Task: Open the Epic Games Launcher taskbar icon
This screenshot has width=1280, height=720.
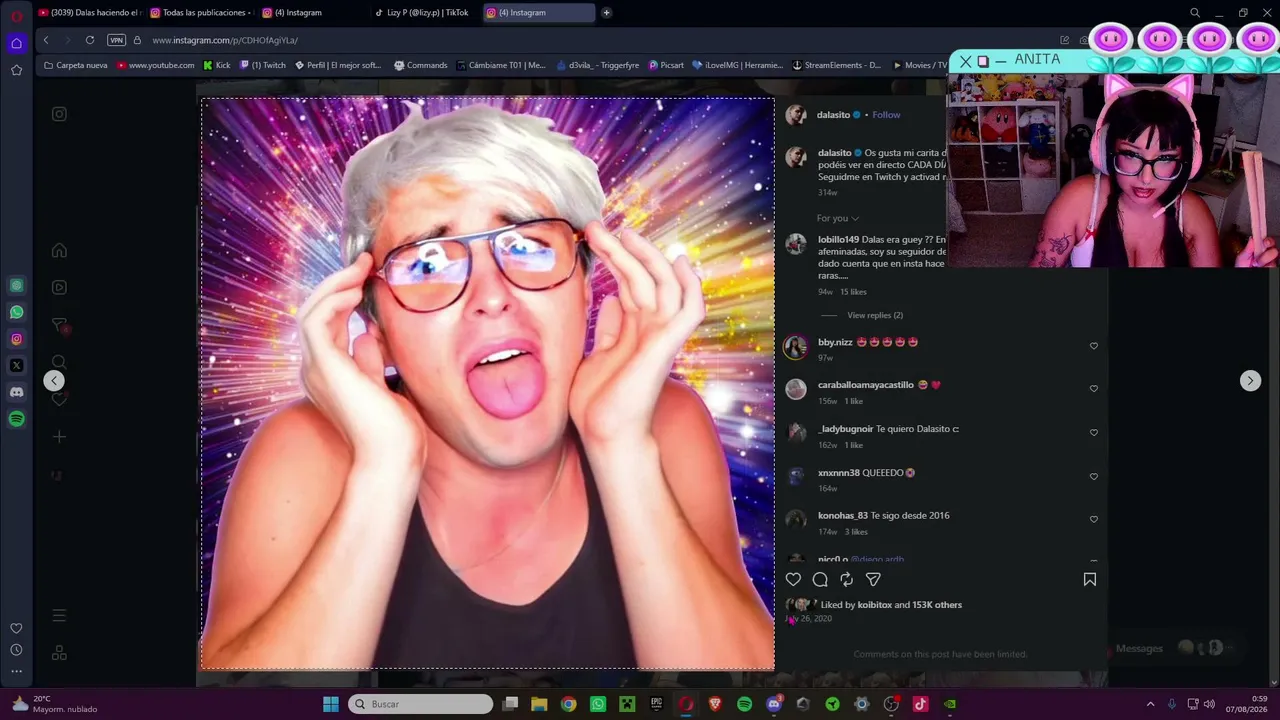Action: pos(656,704)
